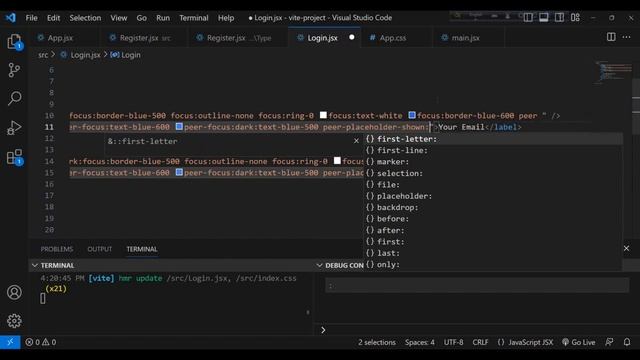Collapse the TERMINAL section chevron

(x=35, y=265)
